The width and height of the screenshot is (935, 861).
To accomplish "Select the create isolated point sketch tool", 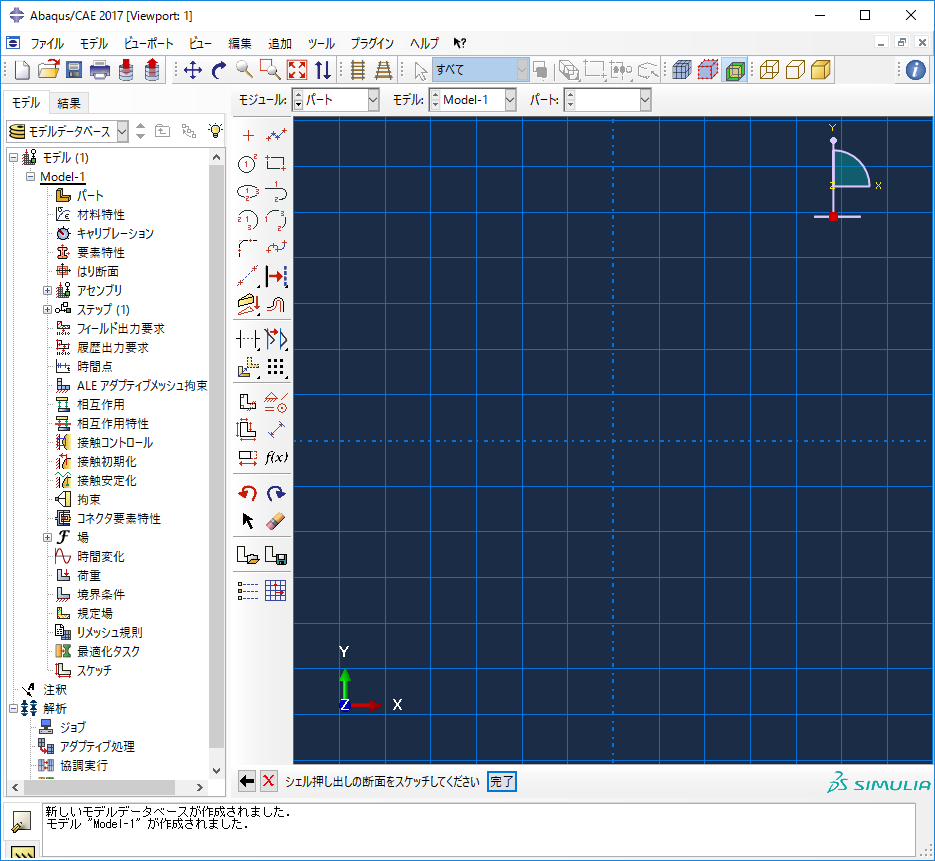I will (248, 135).
